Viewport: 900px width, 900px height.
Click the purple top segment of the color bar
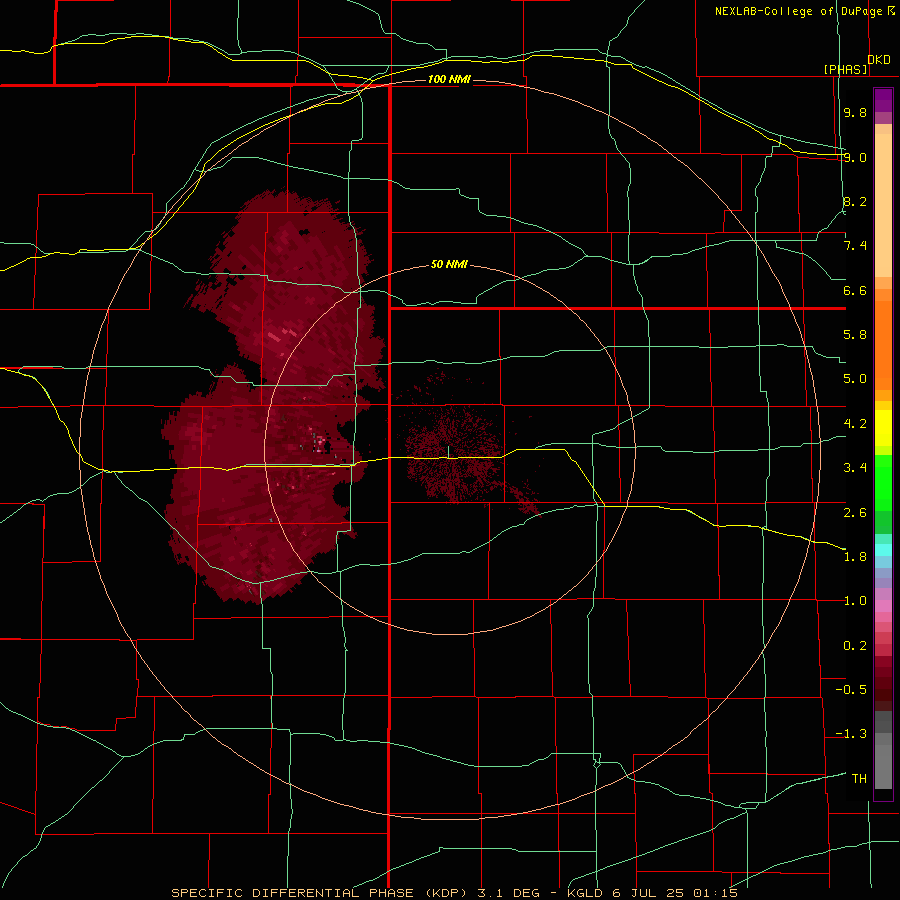coord(883,100)
